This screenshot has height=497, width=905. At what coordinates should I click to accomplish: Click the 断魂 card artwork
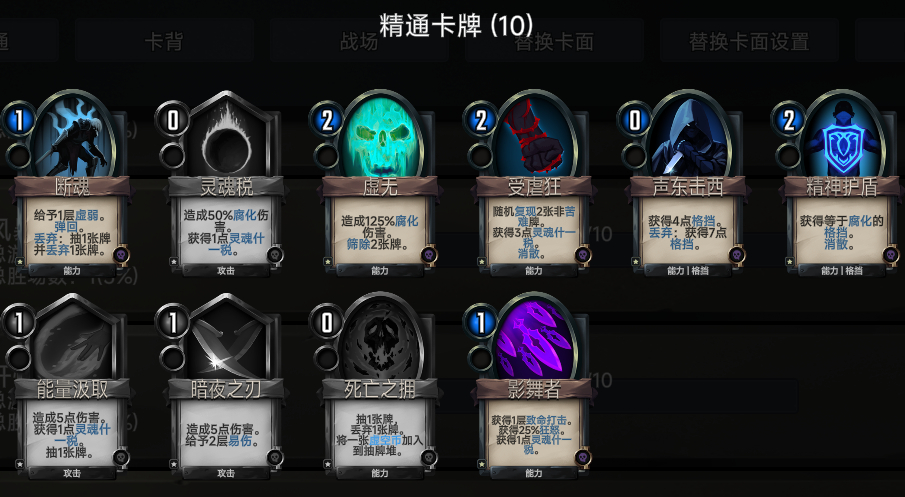point(72,136)
